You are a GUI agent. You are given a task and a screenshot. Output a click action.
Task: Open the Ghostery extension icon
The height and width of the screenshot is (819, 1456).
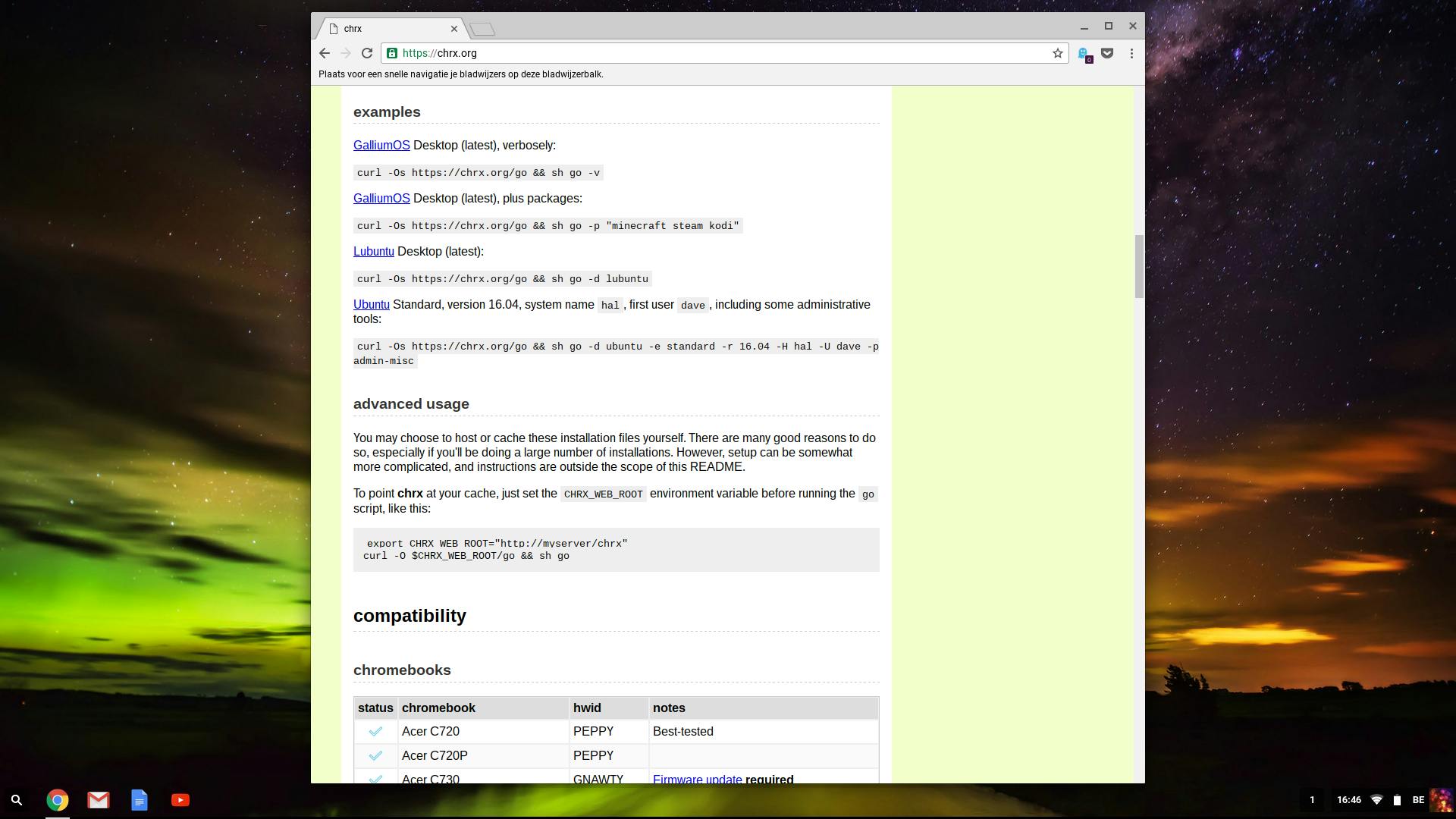(x=1084, y=54)
